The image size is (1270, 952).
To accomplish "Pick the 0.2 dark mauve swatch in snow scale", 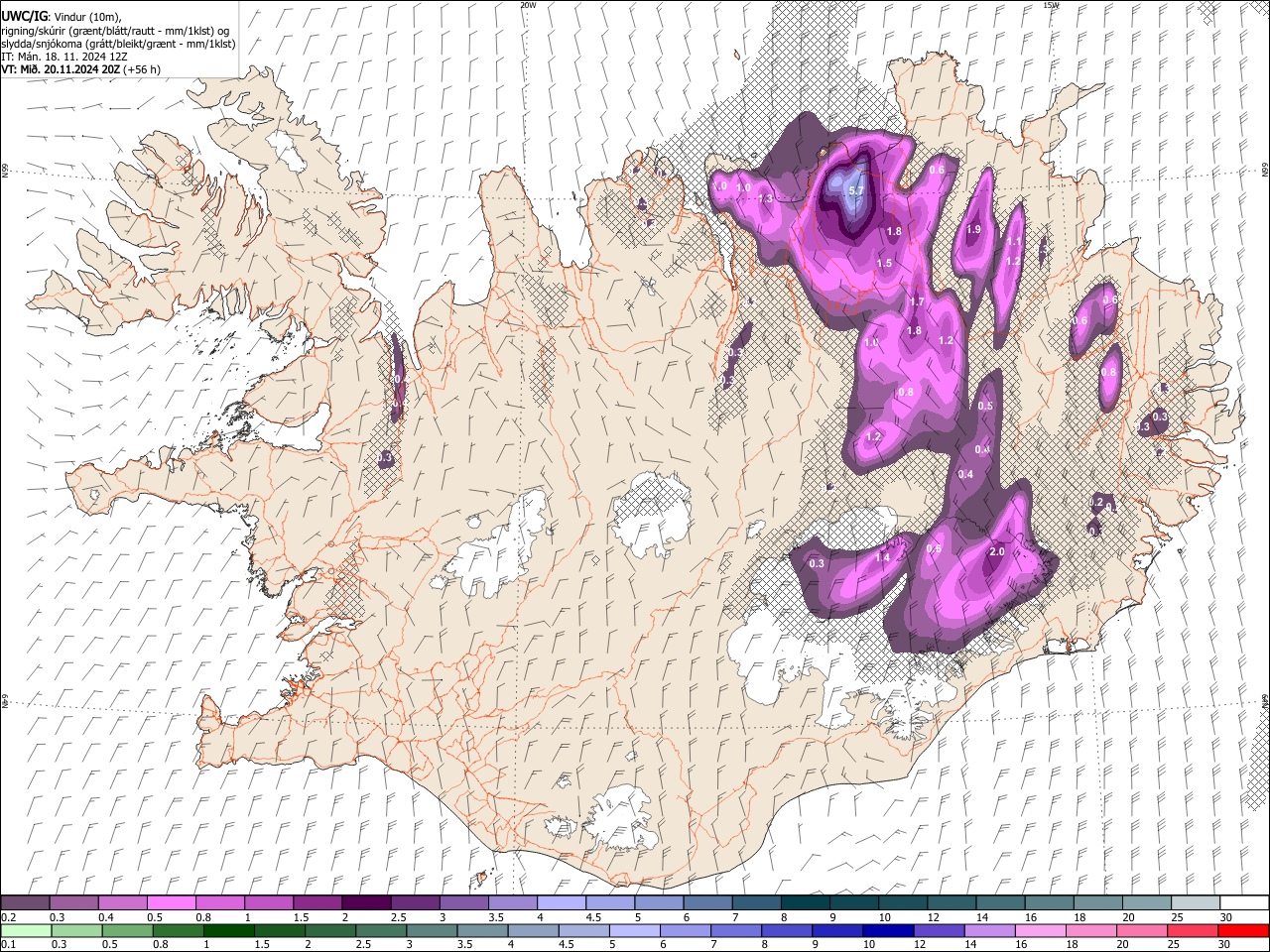I will [25, 903].
